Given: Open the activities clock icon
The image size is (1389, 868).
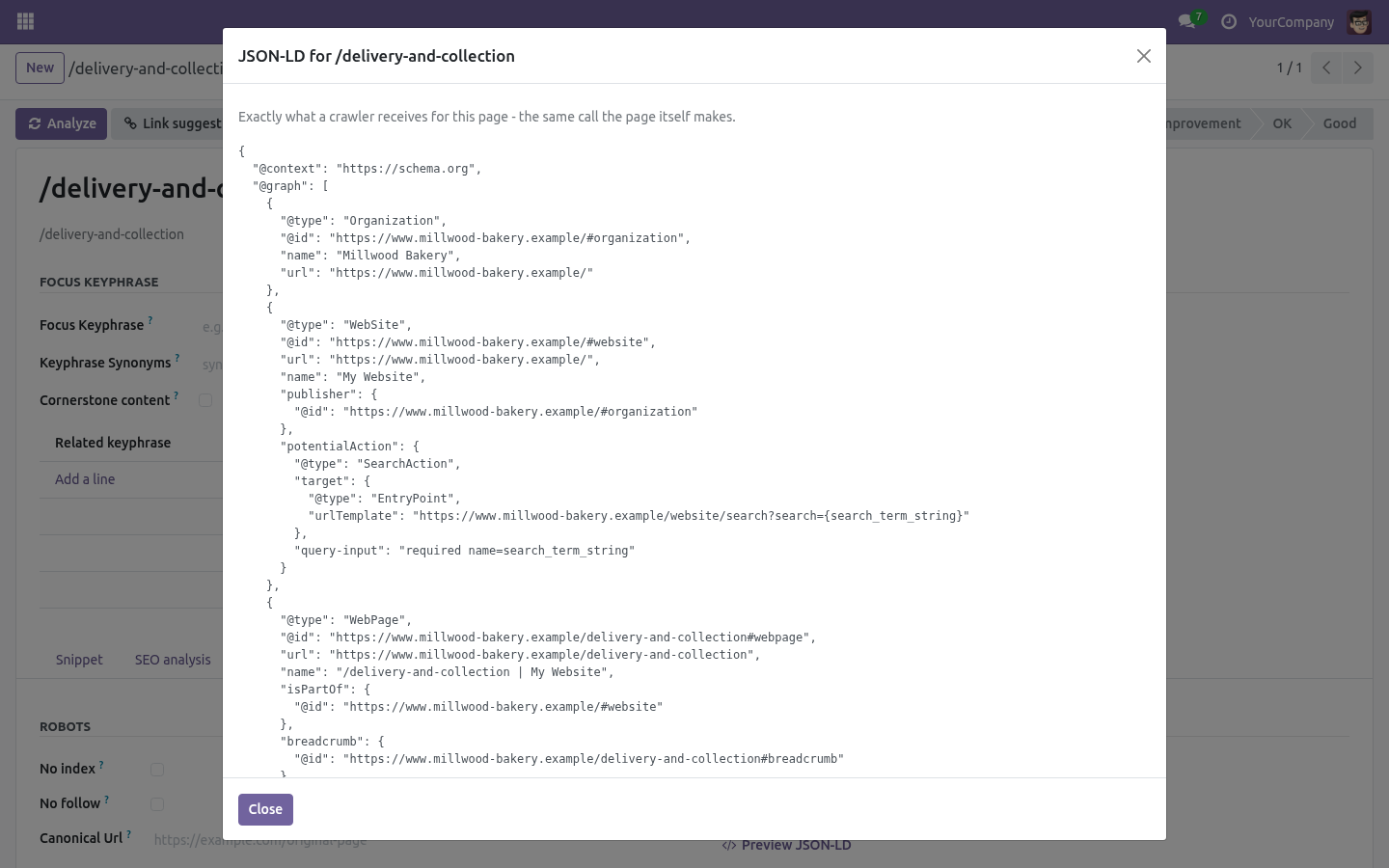Looking at the screenshot, I should 1229,21.
